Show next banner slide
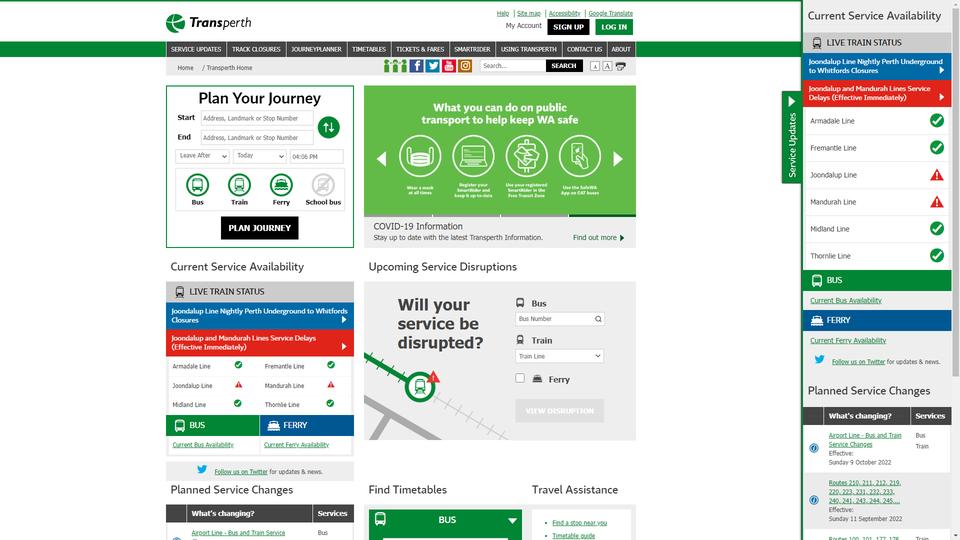The height and width of the screenshot is (540, 960). (x=618, y=159)
